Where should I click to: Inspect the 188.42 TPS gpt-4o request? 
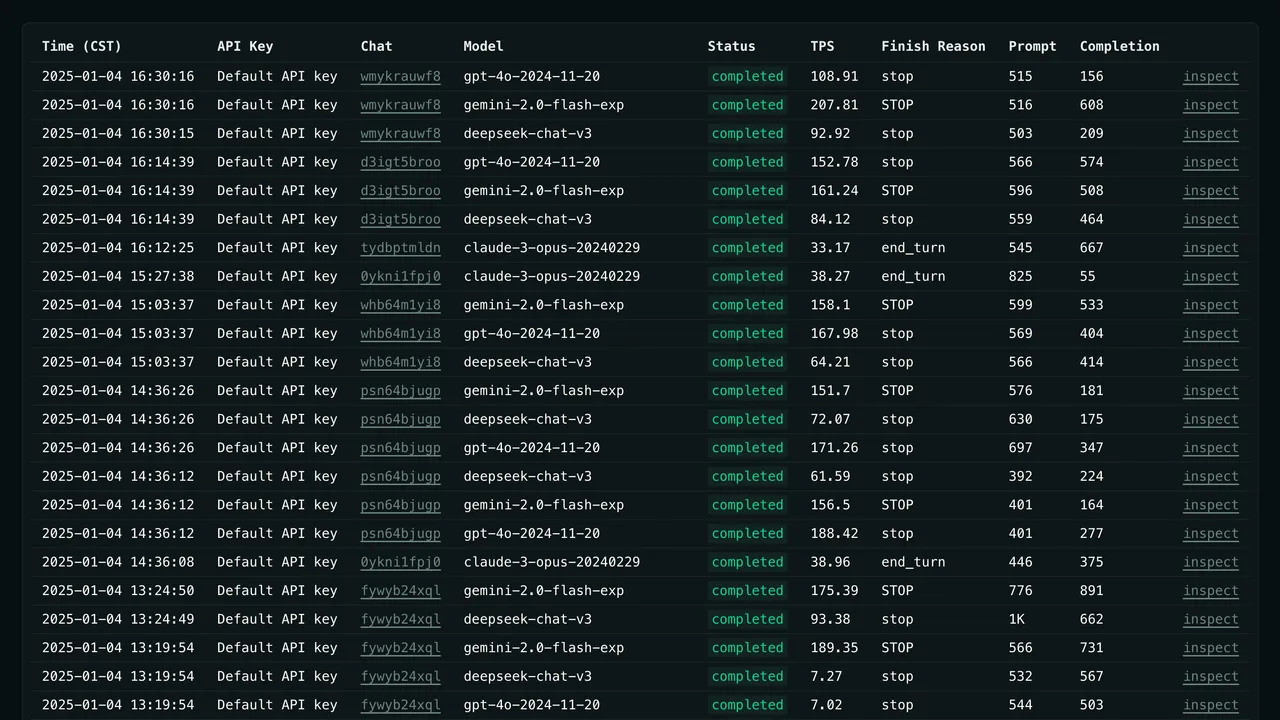click(x=1210, y=533)
